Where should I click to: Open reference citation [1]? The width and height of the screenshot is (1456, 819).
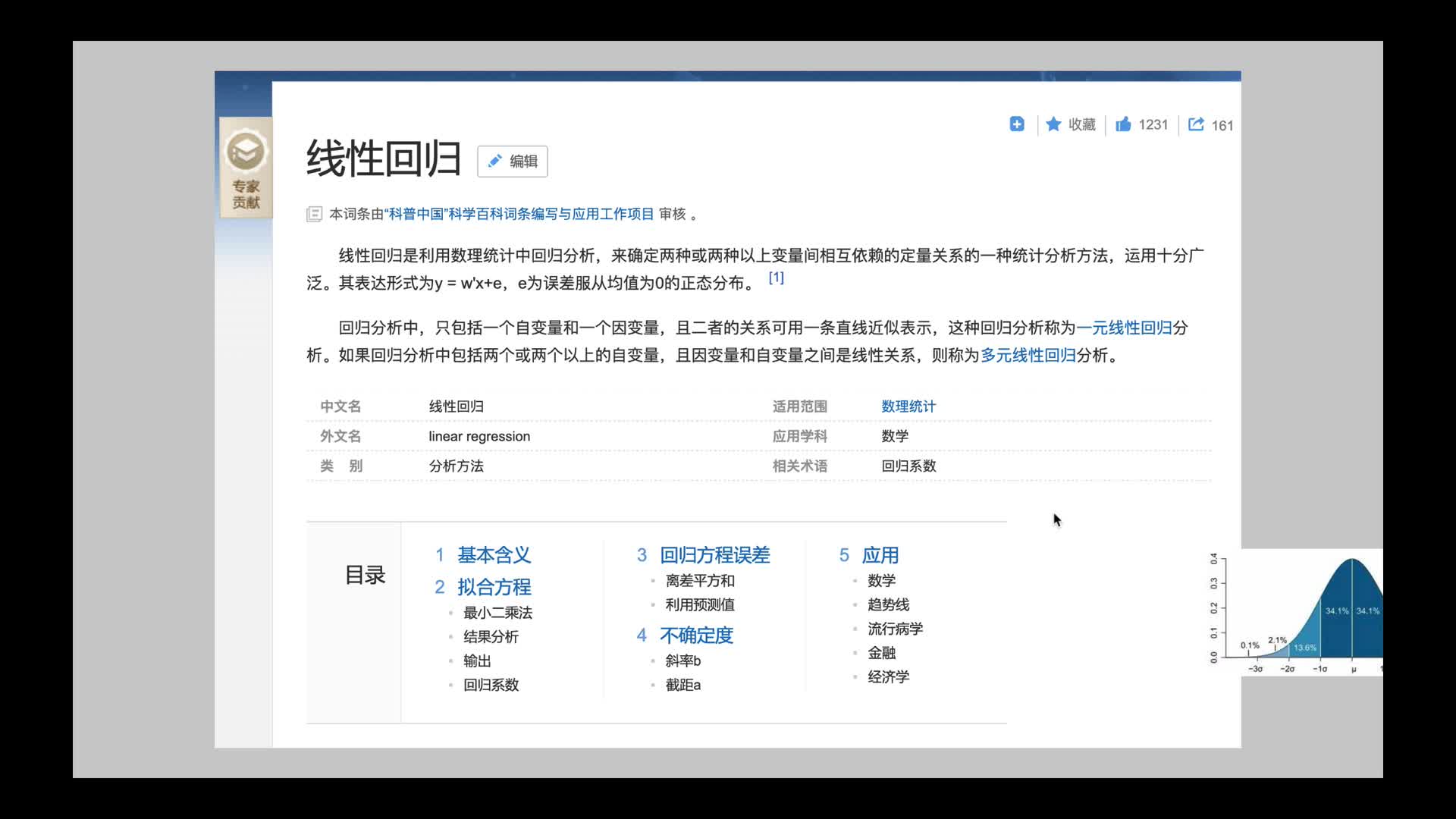776,278
